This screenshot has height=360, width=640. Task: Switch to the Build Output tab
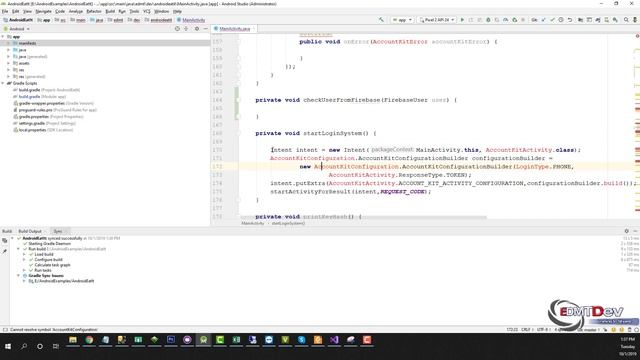30,231
